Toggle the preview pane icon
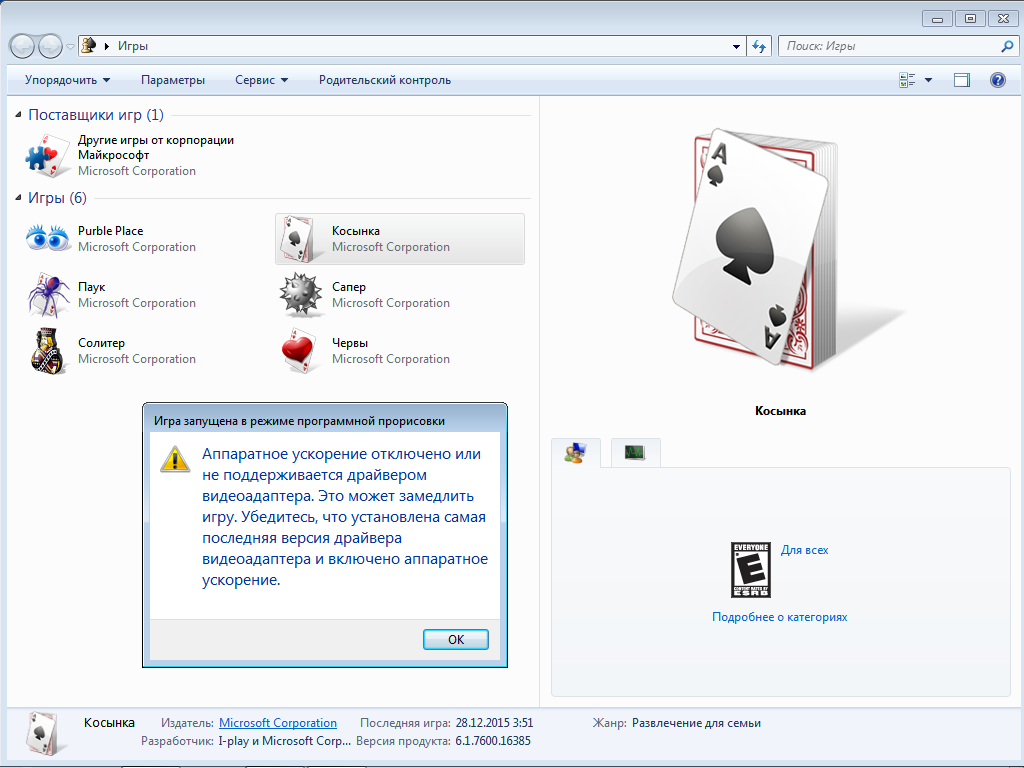The image size is (1024, 768). pyautogui.click(x=961, y=80)
